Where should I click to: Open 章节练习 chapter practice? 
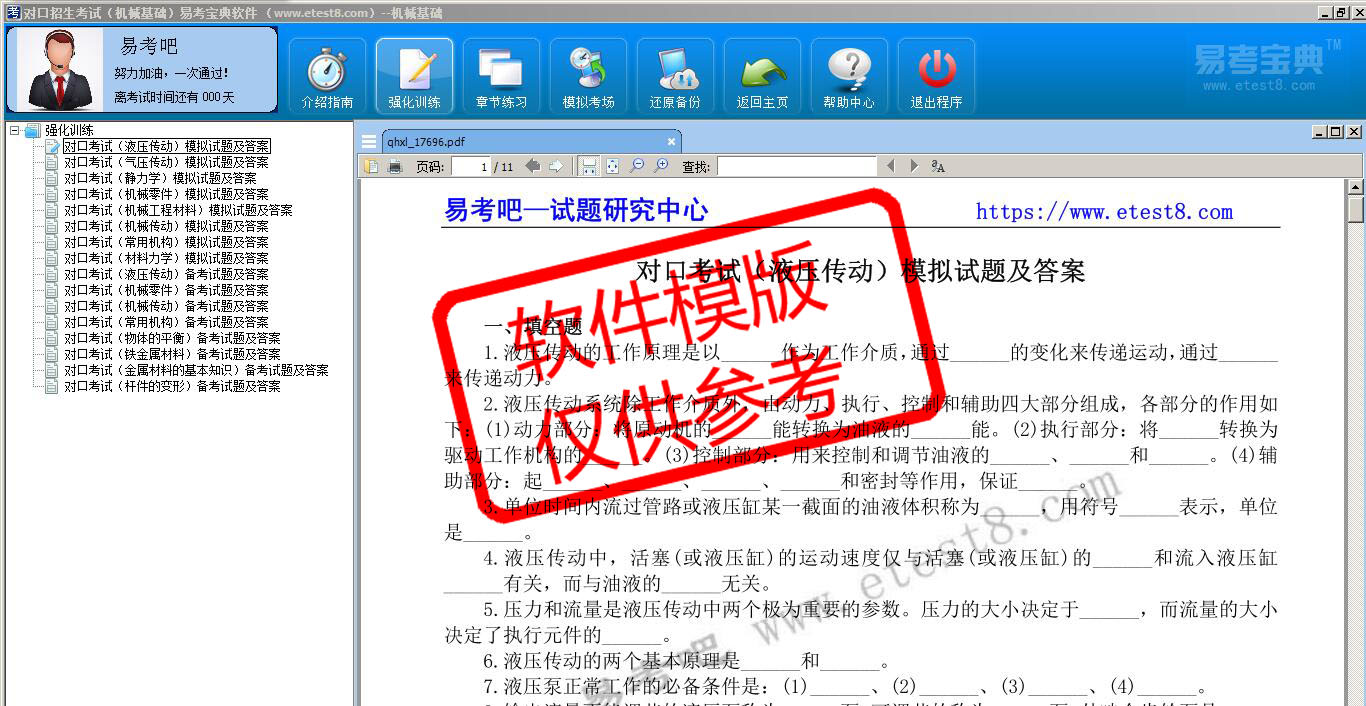pos(501,76)
